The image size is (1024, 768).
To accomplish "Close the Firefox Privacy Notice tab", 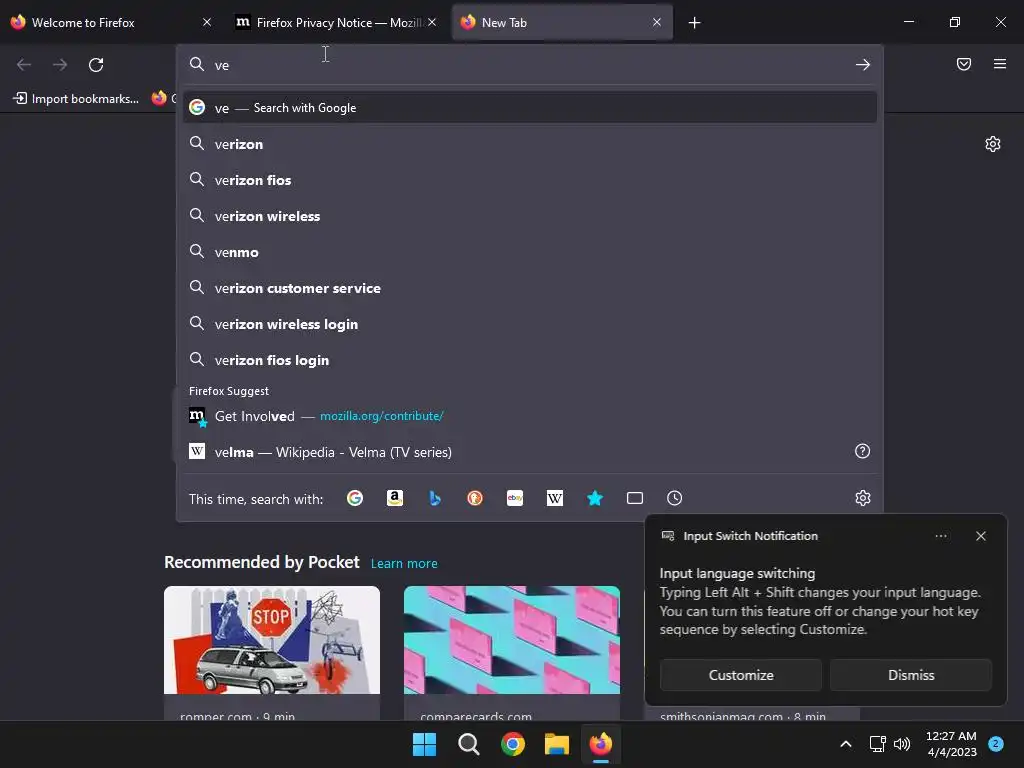I will [x=432, y=22].
